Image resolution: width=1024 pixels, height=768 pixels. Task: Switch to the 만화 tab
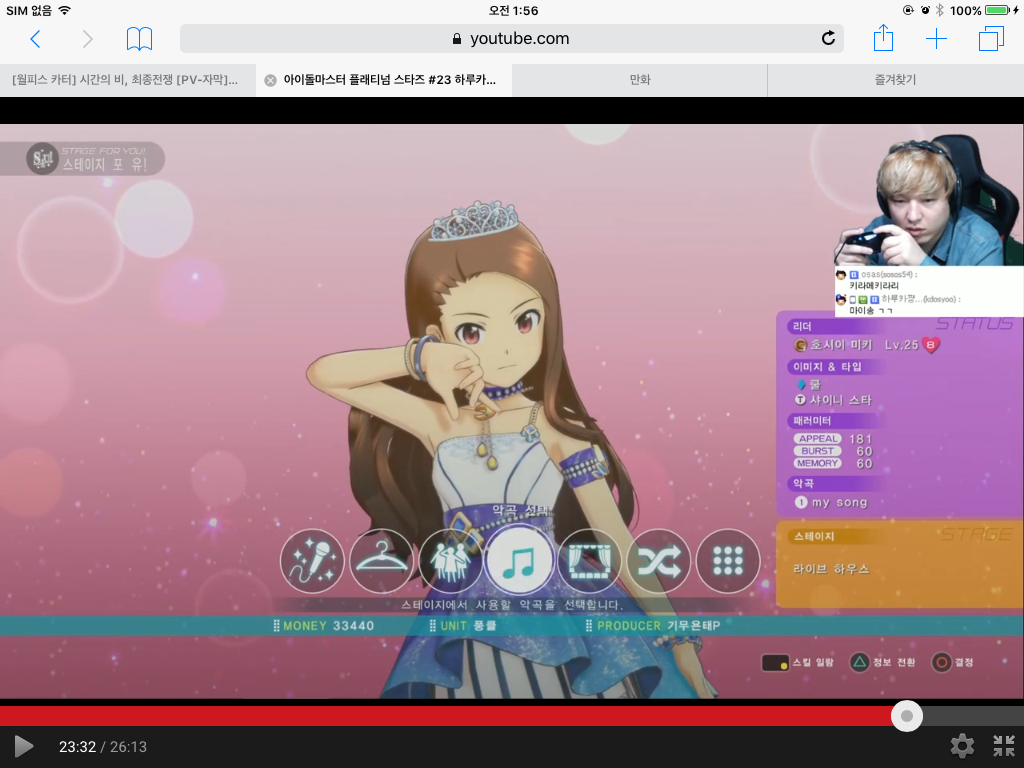[x=639, y=80]
